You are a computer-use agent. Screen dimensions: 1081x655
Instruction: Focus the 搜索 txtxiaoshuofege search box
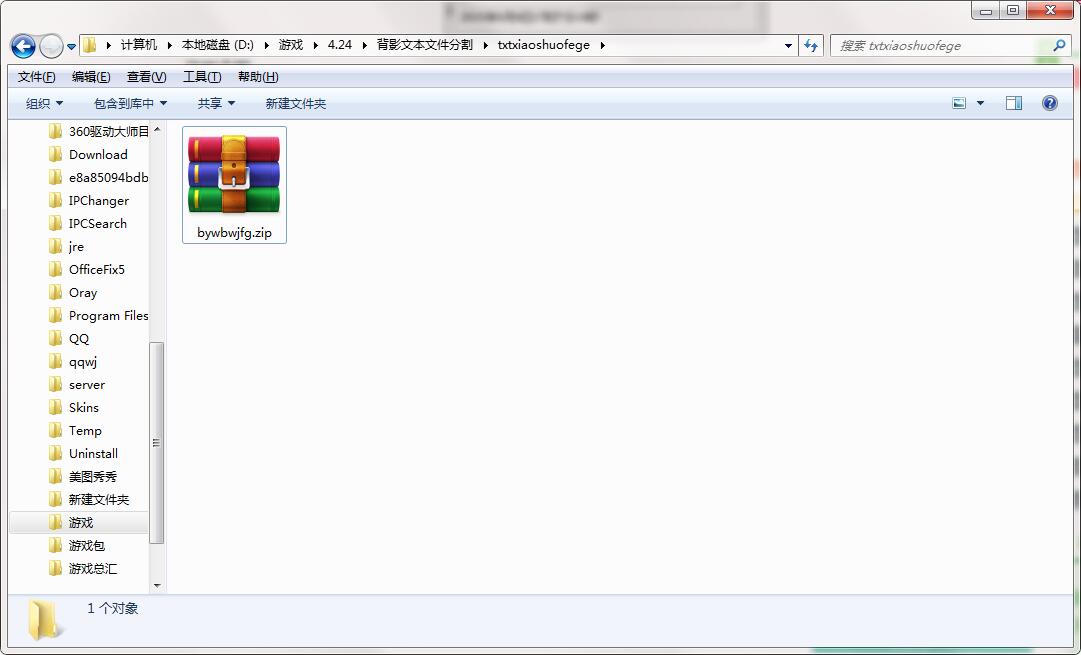[941, 46]
